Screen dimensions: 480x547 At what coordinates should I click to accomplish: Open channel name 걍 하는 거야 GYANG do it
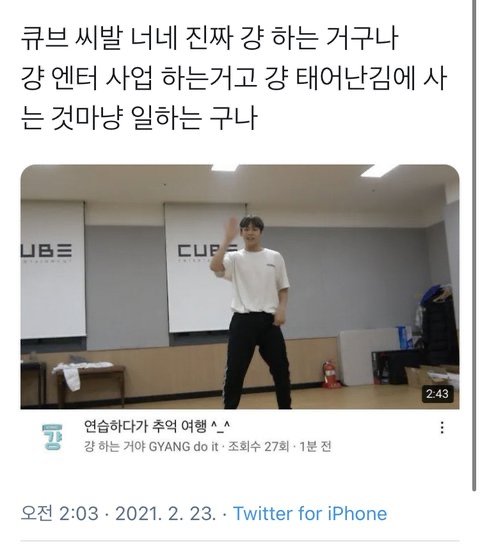[151, 446]
